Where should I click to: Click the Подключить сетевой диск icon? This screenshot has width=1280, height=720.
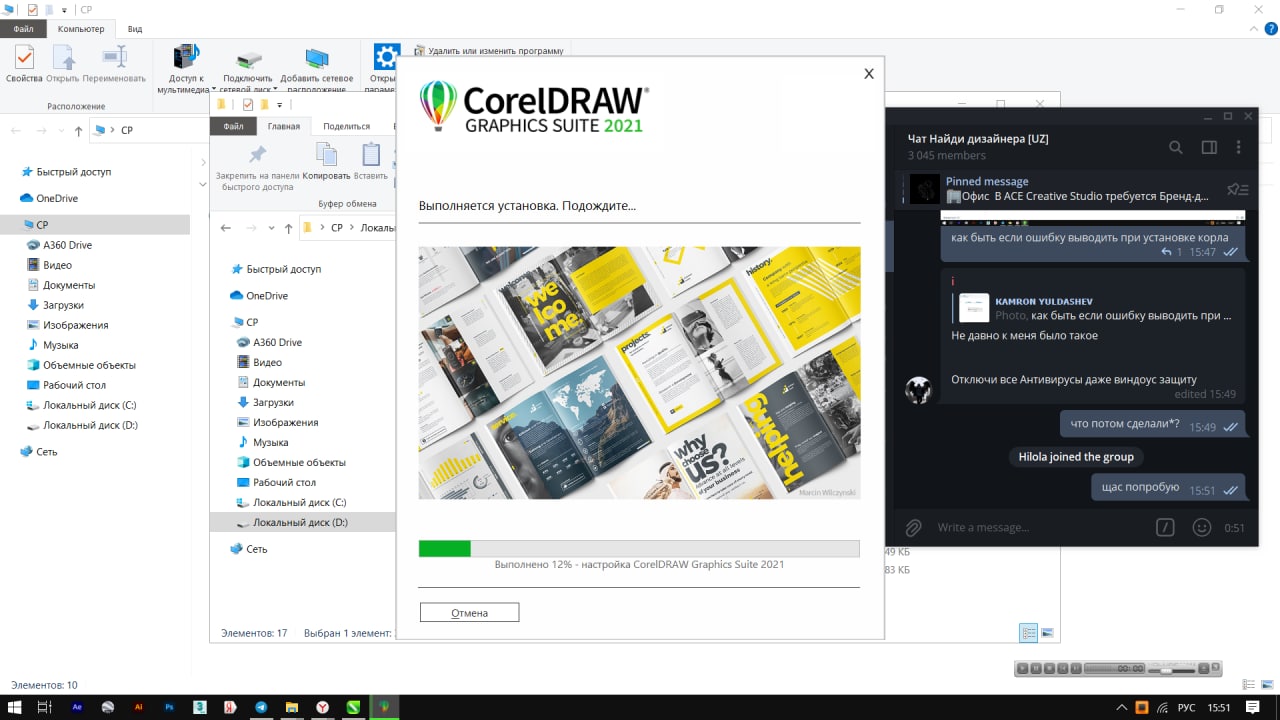[248, 70]
